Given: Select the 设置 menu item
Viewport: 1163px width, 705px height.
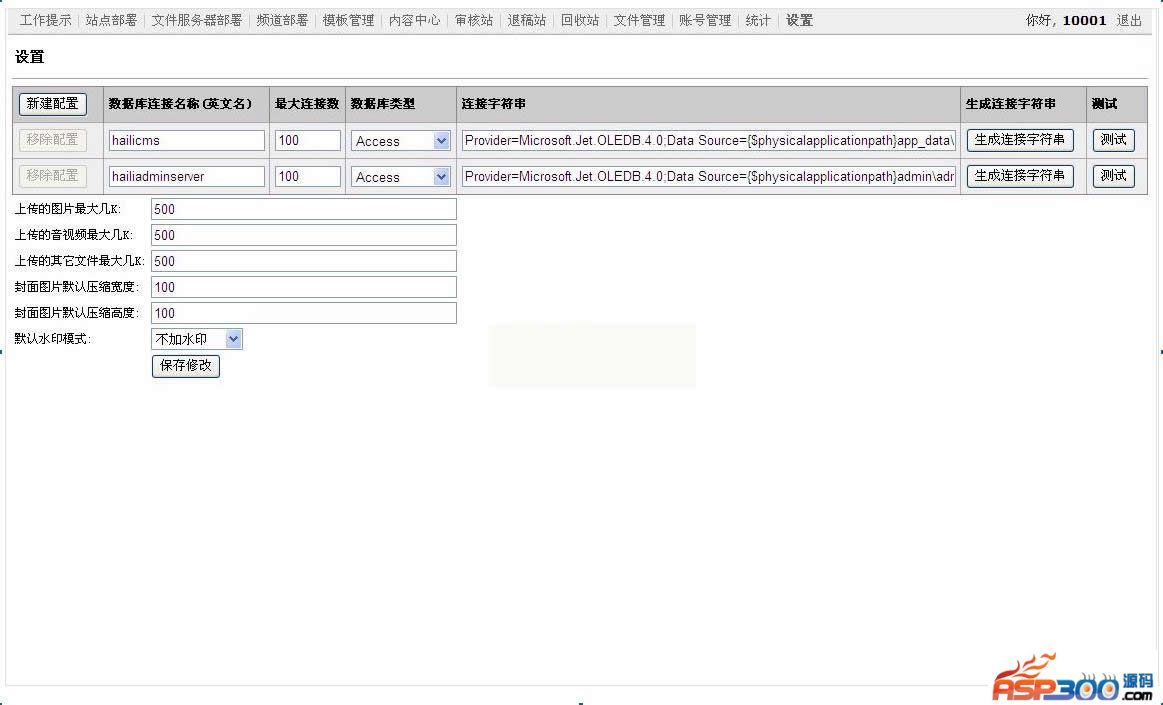Looking at the screenshot, I should pos(800,21).
